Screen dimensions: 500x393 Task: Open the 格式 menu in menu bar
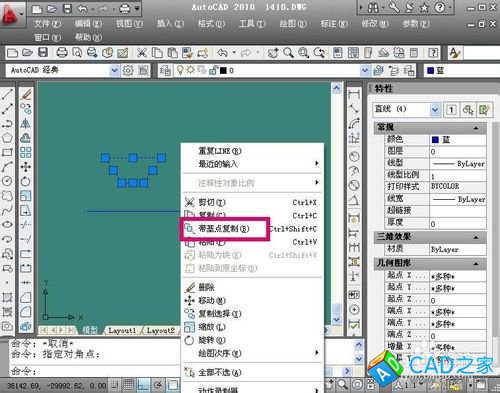211,24
